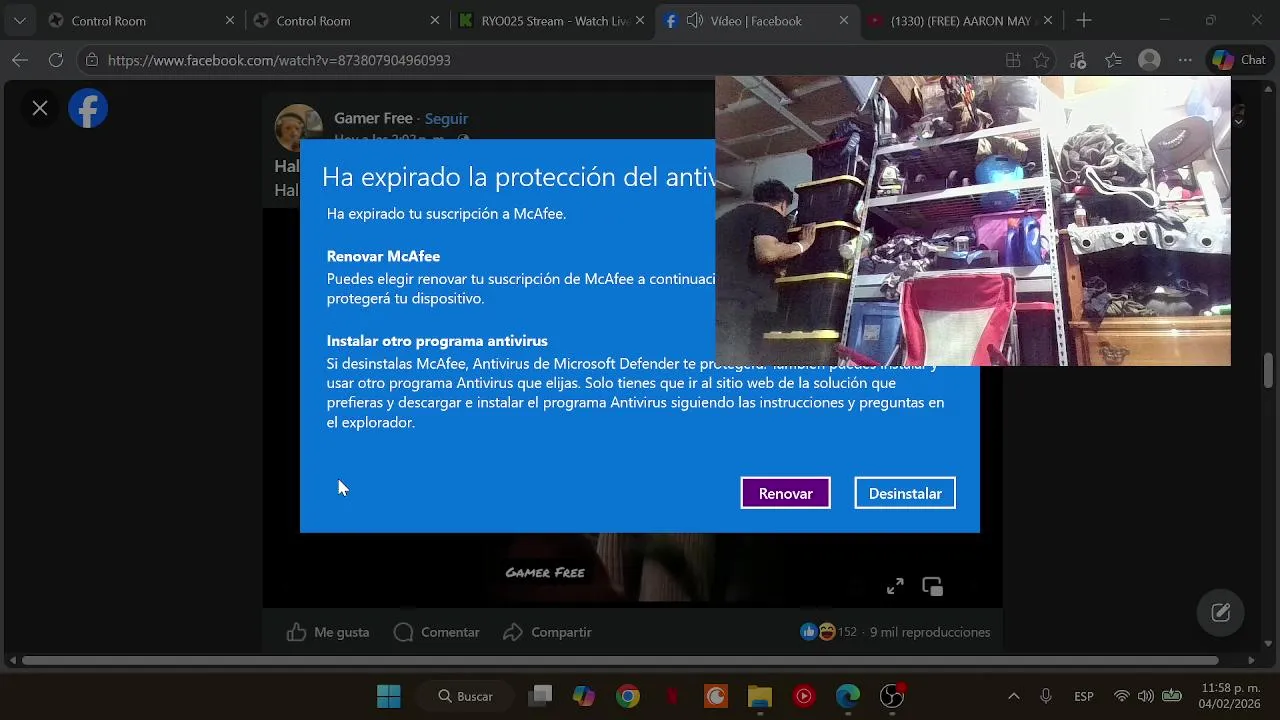Open a new browser tab
The width and height of the screenshot is (1280, 720).
point(1084,20)
